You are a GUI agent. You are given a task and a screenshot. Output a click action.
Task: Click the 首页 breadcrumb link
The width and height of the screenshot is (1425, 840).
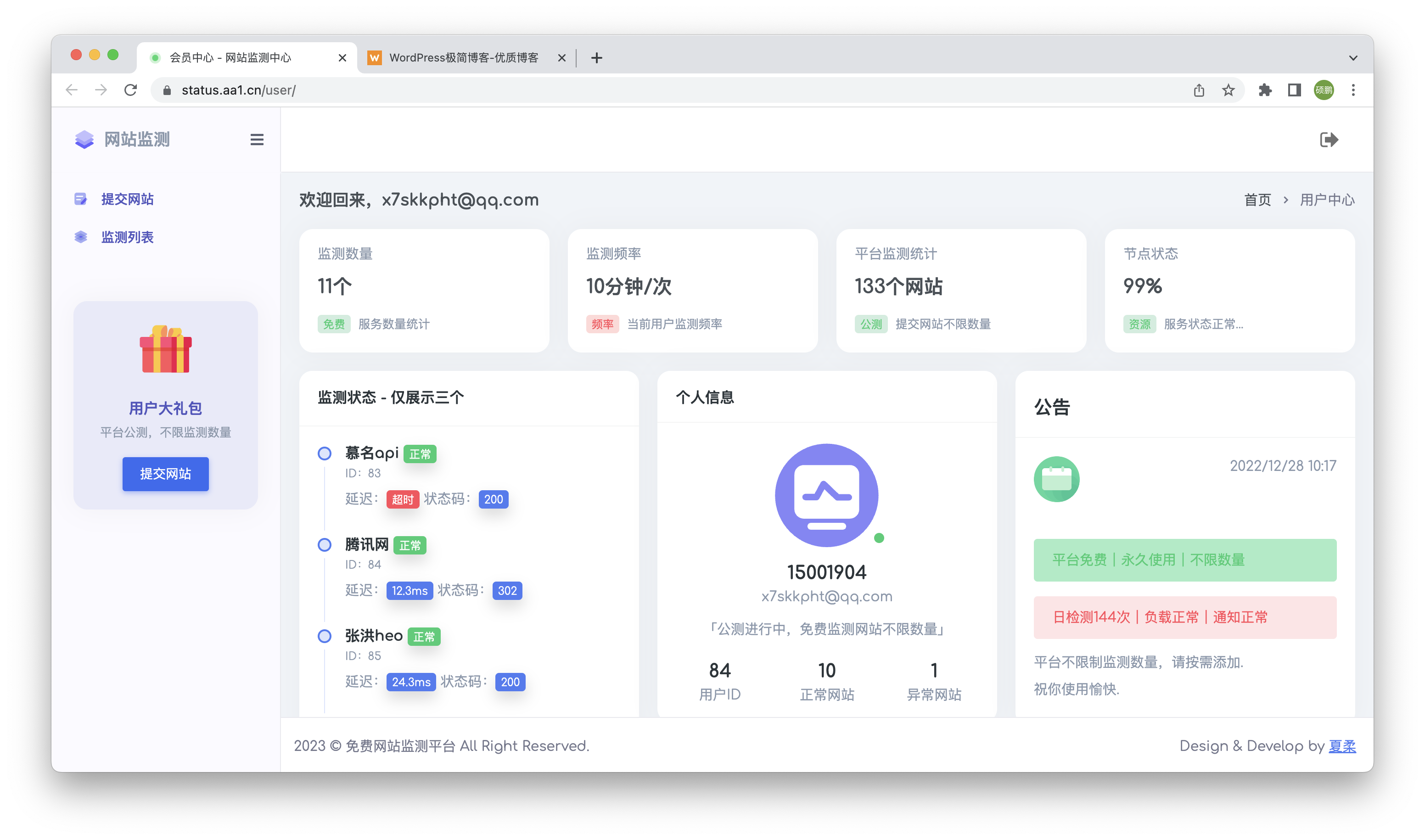(x=1257, y=200)
